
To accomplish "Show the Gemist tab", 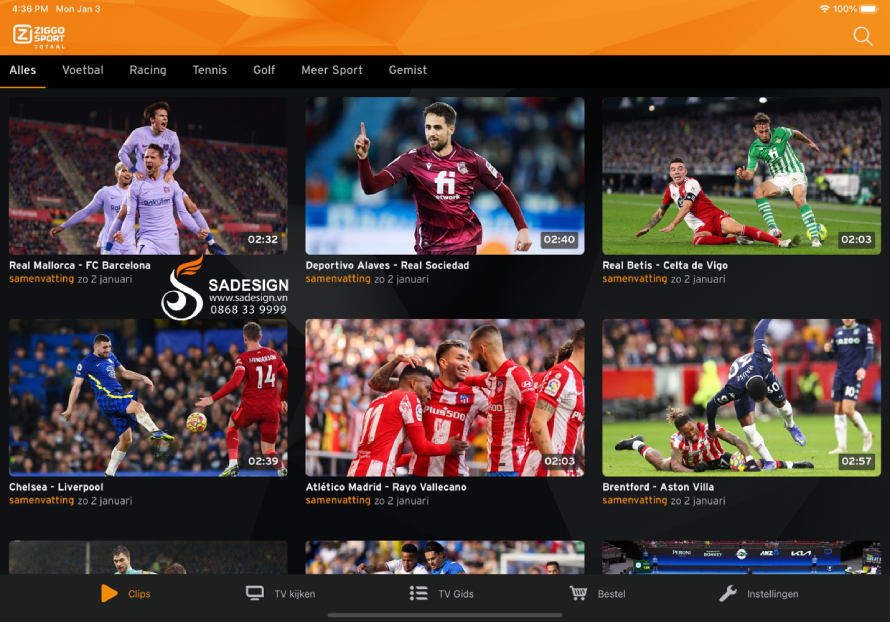I will click(x=408, y=70).
